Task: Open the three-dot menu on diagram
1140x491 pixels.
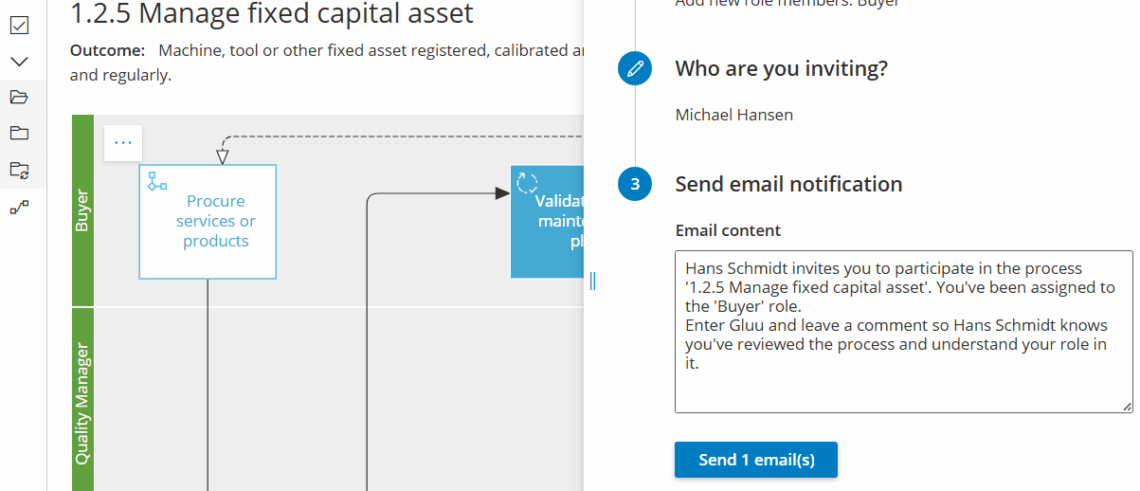Action: [123, 143]
